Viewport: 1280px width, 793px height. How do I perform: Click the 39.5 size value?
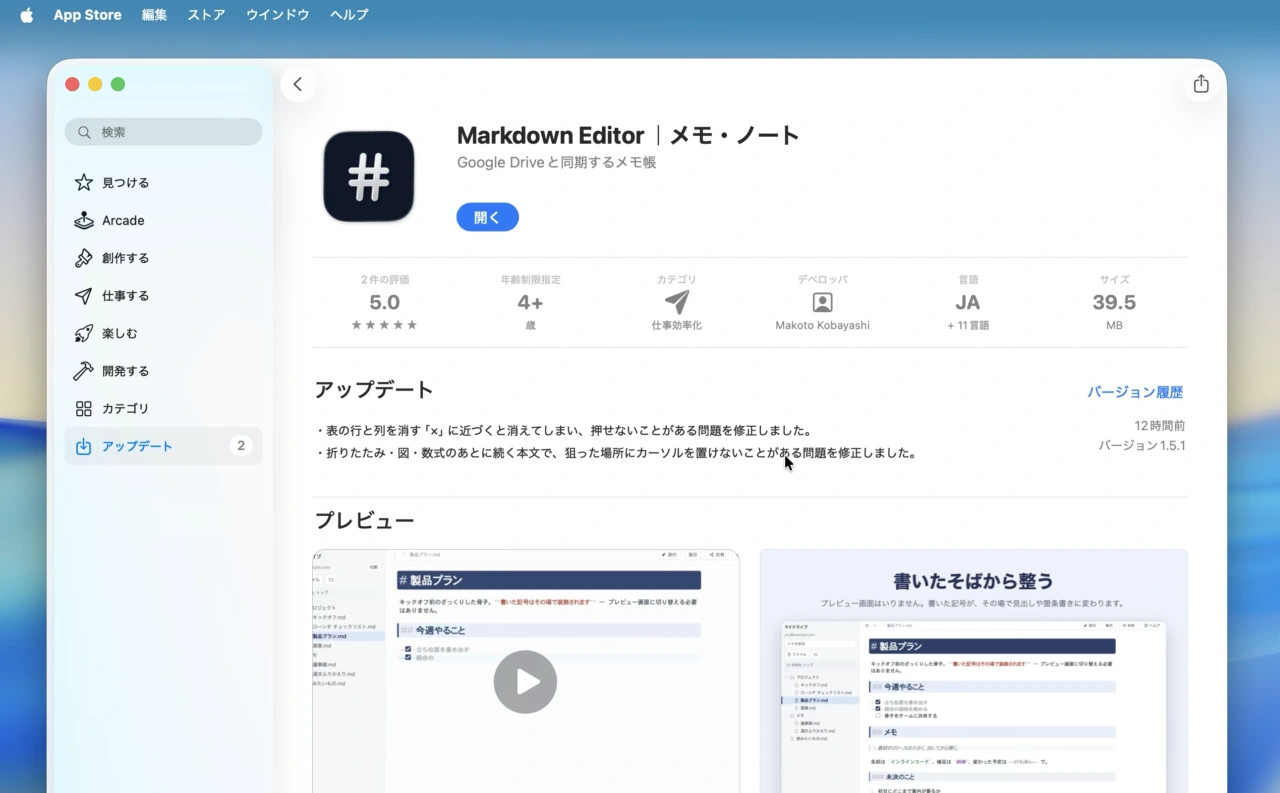1114,302
